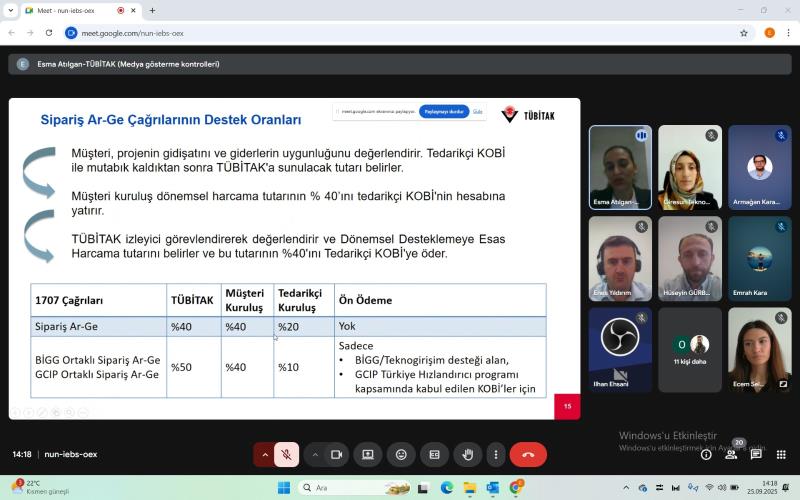Screen dimensions: 800x500
Task: Unmute the microphone in Meet toolbar
Action: pos(286,454)
